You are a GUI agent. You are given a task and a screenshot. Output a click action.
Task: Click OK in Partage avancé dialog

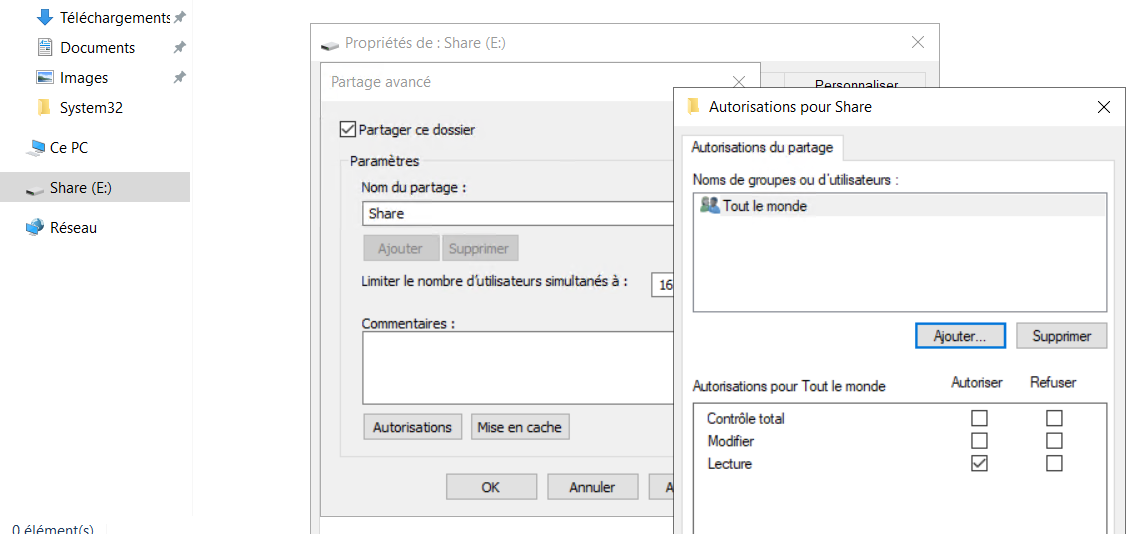click(490, 487)
